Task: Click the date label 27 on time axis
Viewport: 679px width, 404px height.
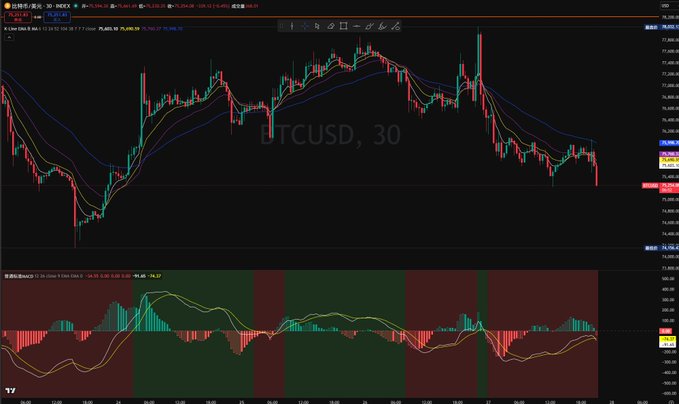Action: (x=488, y=401)
